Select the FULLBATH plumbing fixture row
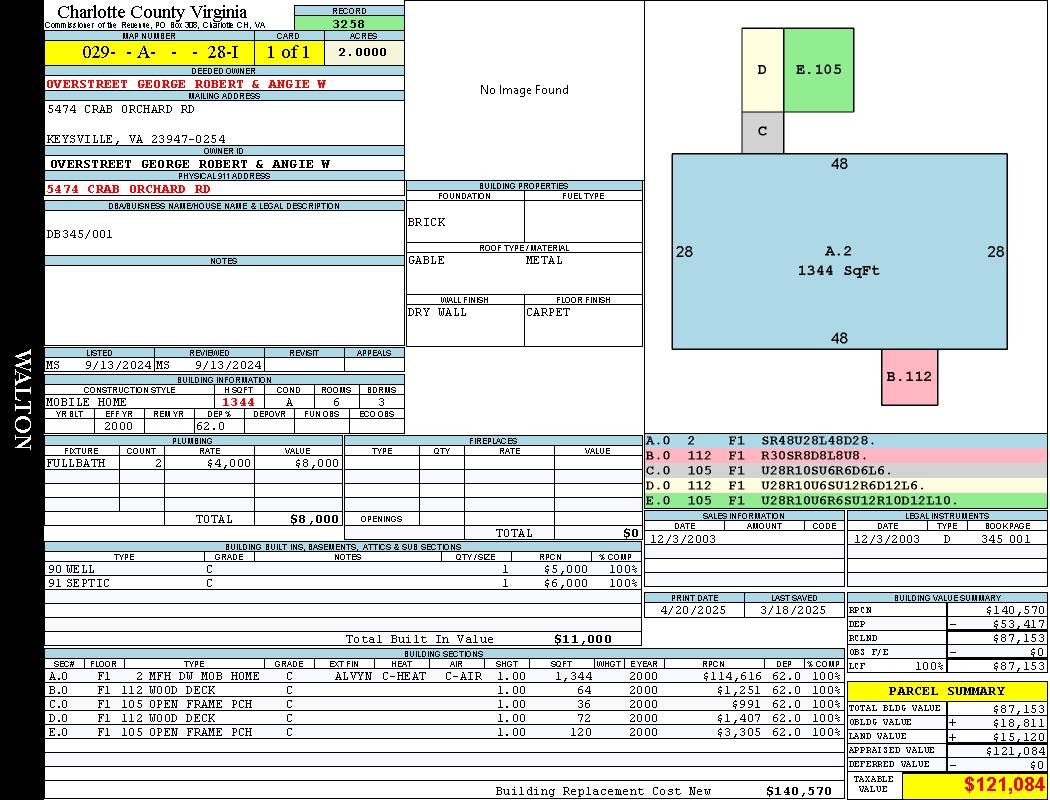Screen dimensions: 1050x800 coord(193,463)
